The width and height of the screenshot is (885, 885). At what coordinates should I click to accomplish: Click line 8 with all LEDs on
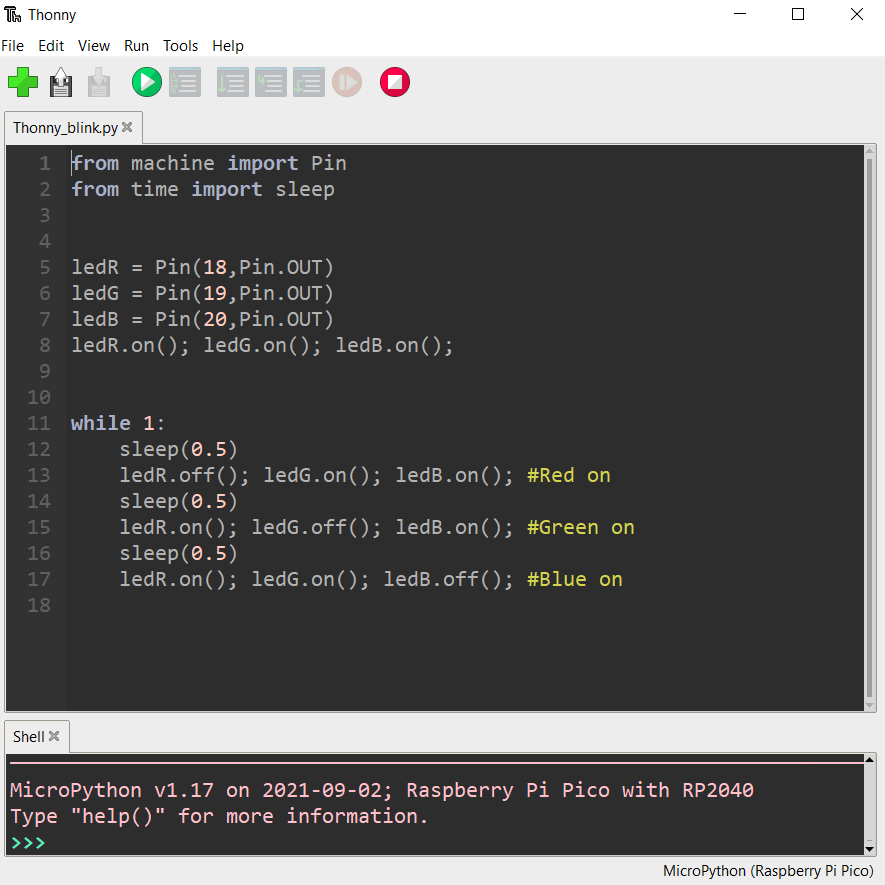262,345
